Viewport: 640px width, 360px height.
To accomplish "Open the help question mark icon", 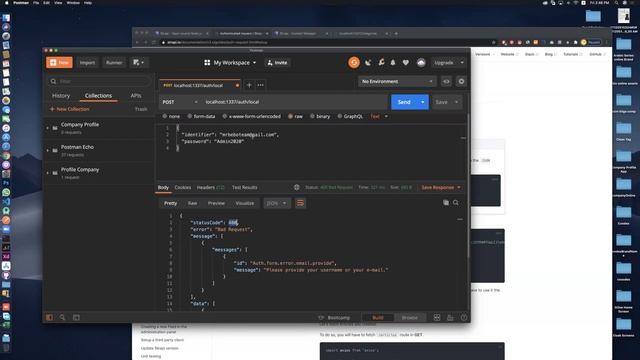I will click(x=464, y=317).
